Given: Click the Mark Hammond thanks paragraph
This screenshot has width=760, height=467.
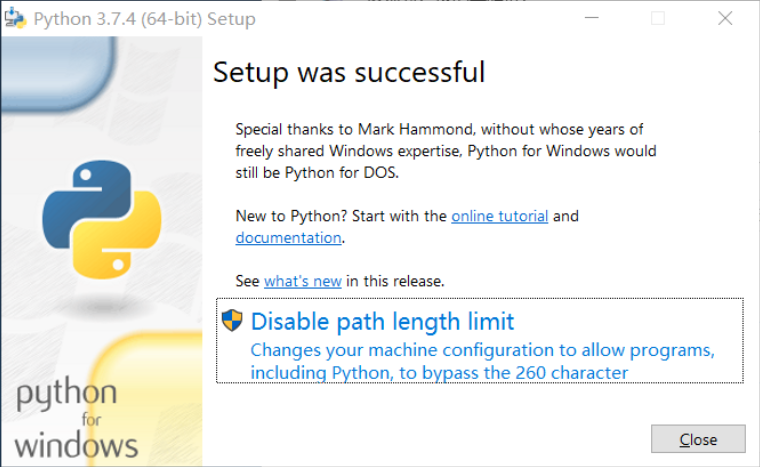Looking at the screenshot, I should [x=445, y=151].
